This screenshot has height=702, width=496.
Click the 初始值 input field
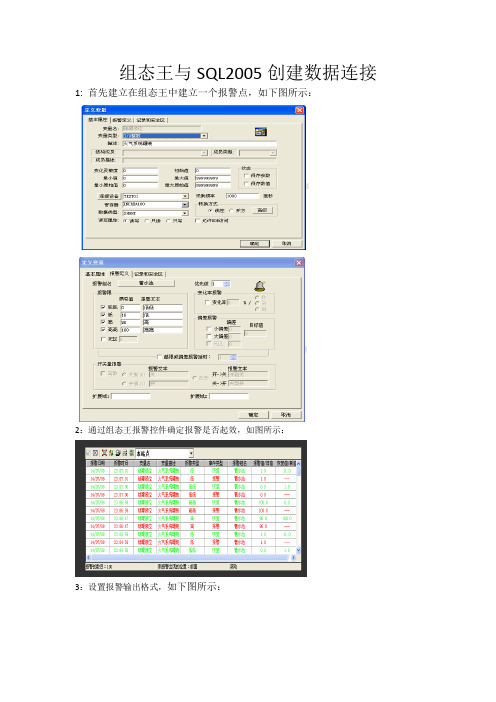point(213,171)
